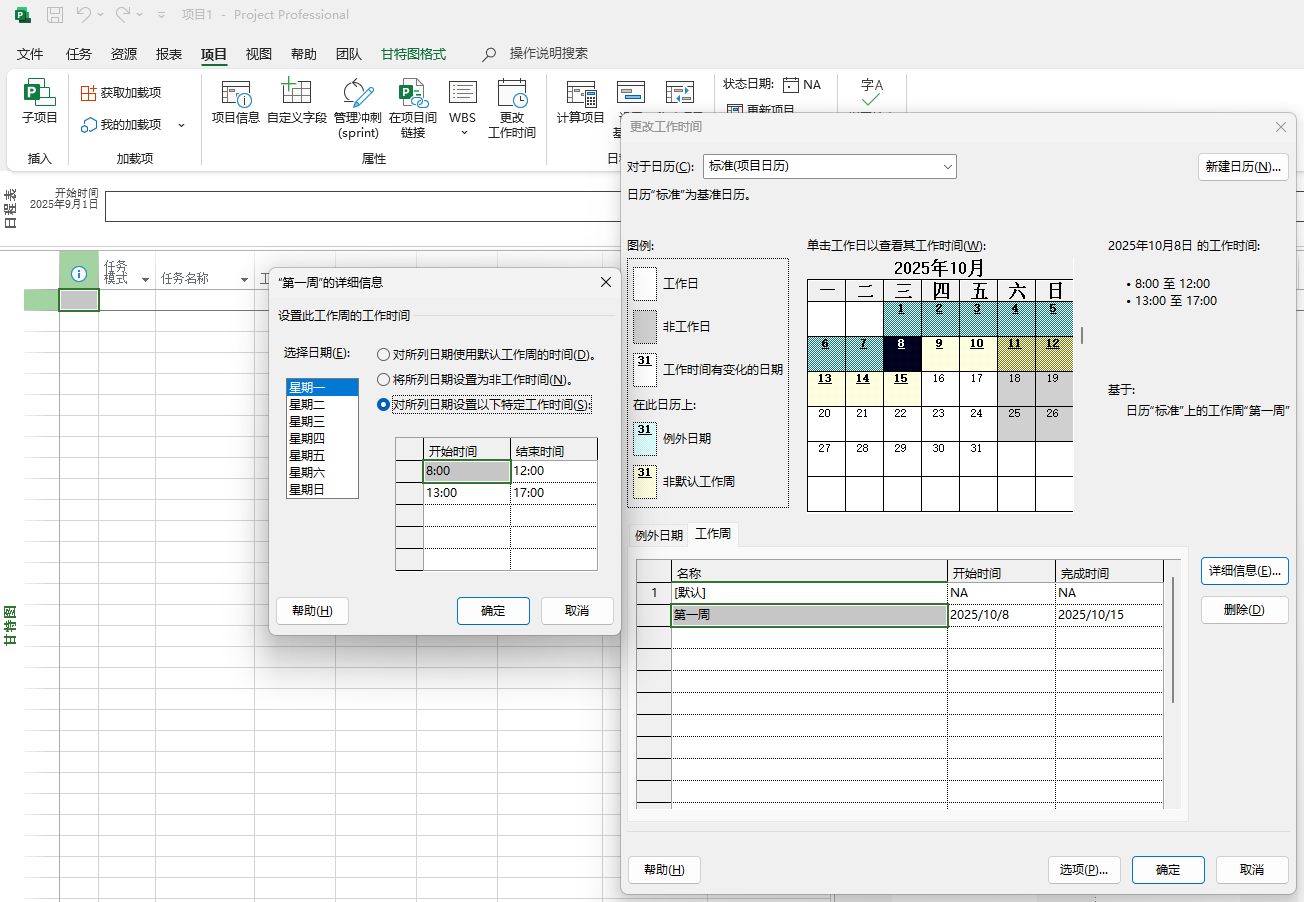Click the redo arrow in title bar
This screenshot has width=1304, height=902.
pyautogui.click(x=123, y=15)
